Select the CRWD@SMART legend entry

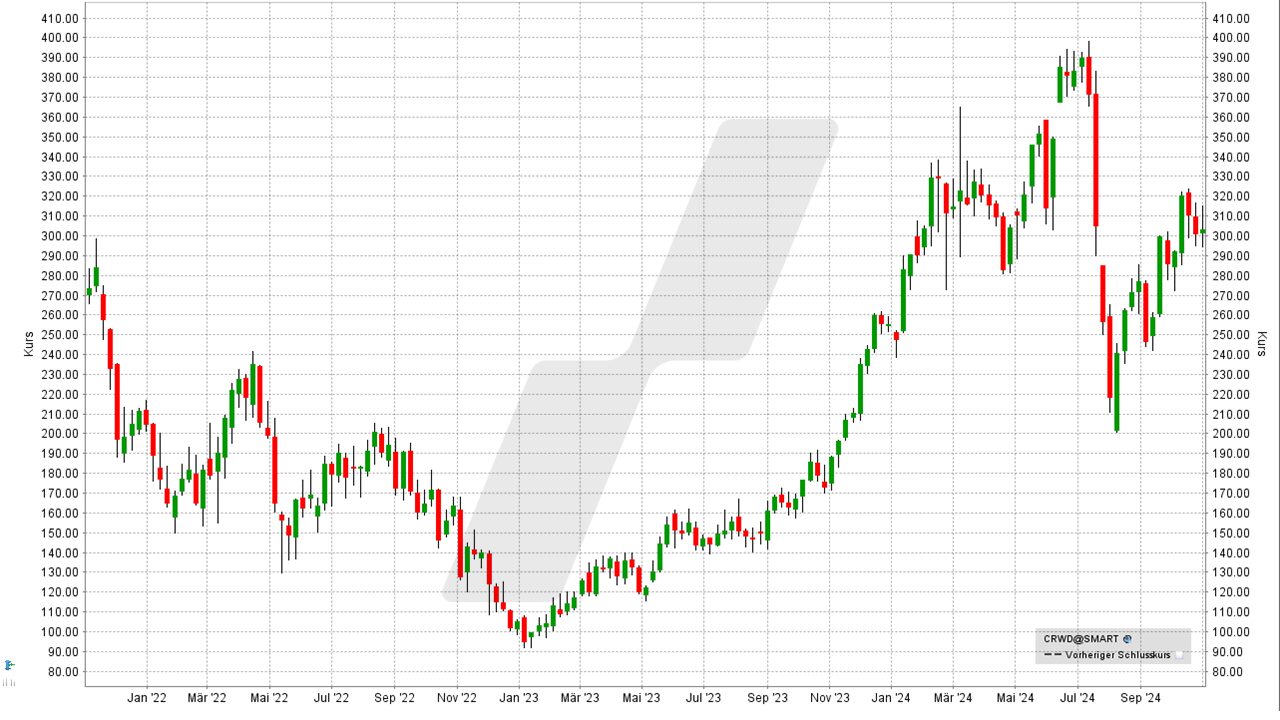pos(1081,638)
